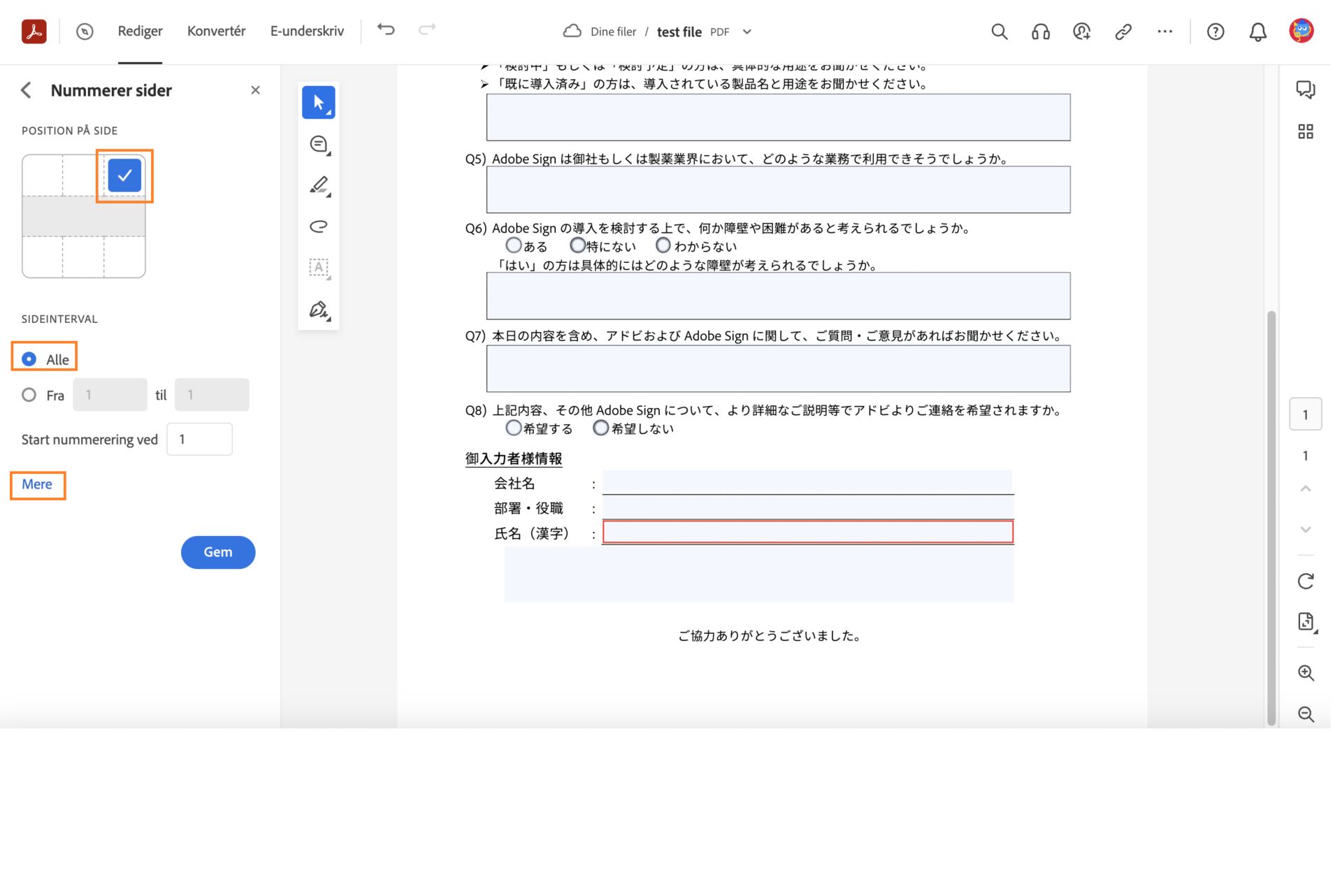Click the redo arrow icon
The image size is (1342, 896).
click(x=427, y=30)
